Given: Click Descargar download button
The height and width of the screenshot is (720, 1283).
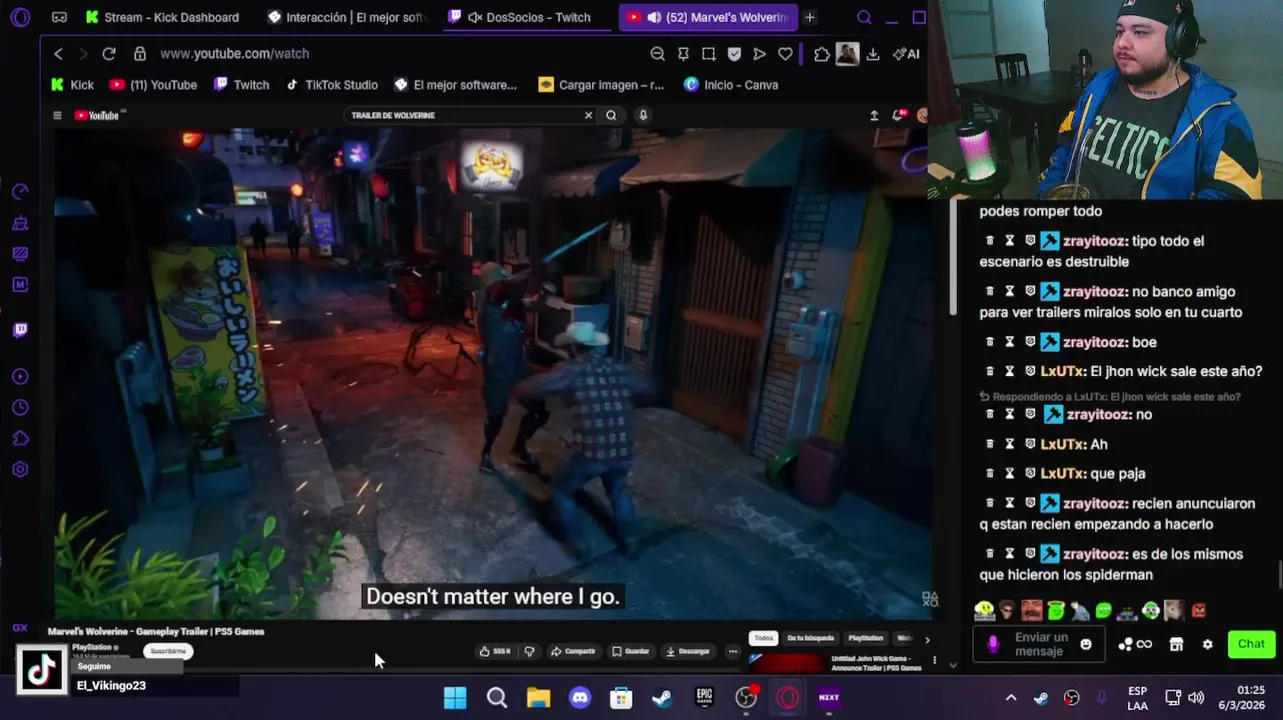Looking at the screenshot, I should point(688,651).
